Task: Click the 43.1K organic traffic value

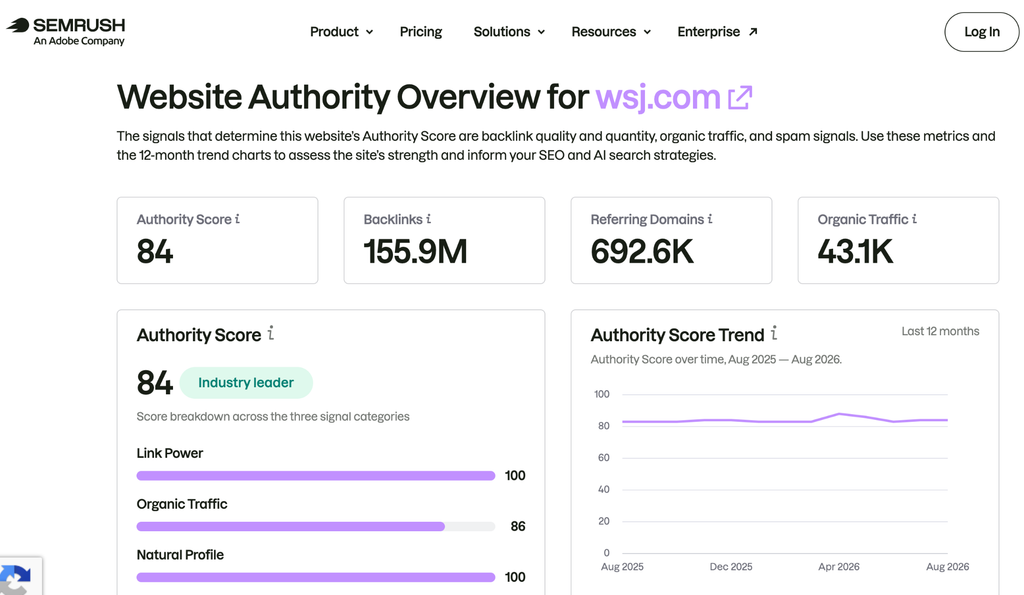Action: (x=855, y=251)
